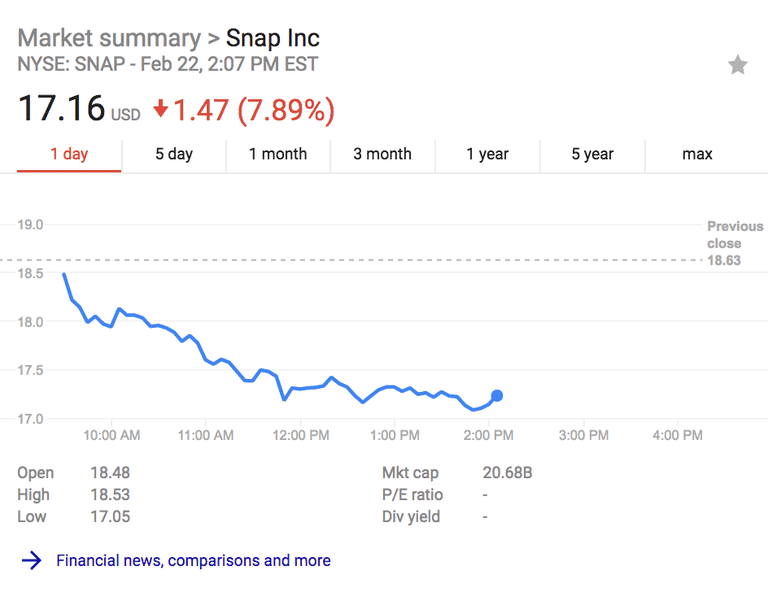768x601 pixels.
Task: Click the blue current price dot on chart
Action: click(497, 395)
